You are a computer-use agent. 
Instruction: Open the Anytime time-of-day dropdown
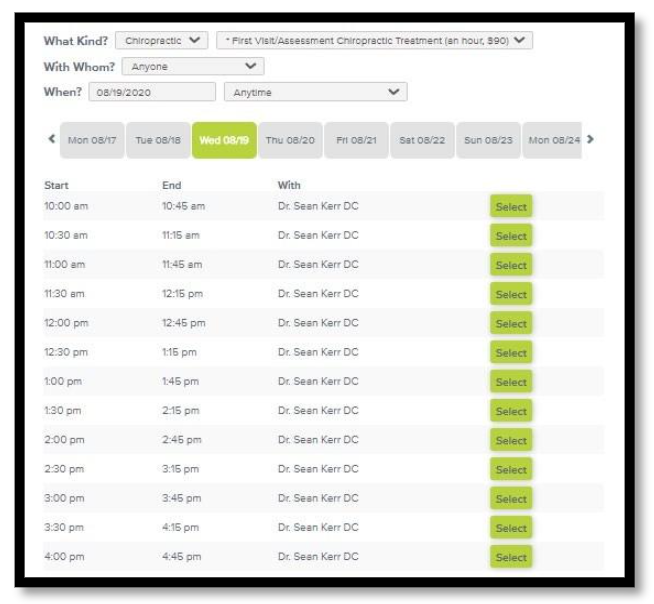(315, 92)
